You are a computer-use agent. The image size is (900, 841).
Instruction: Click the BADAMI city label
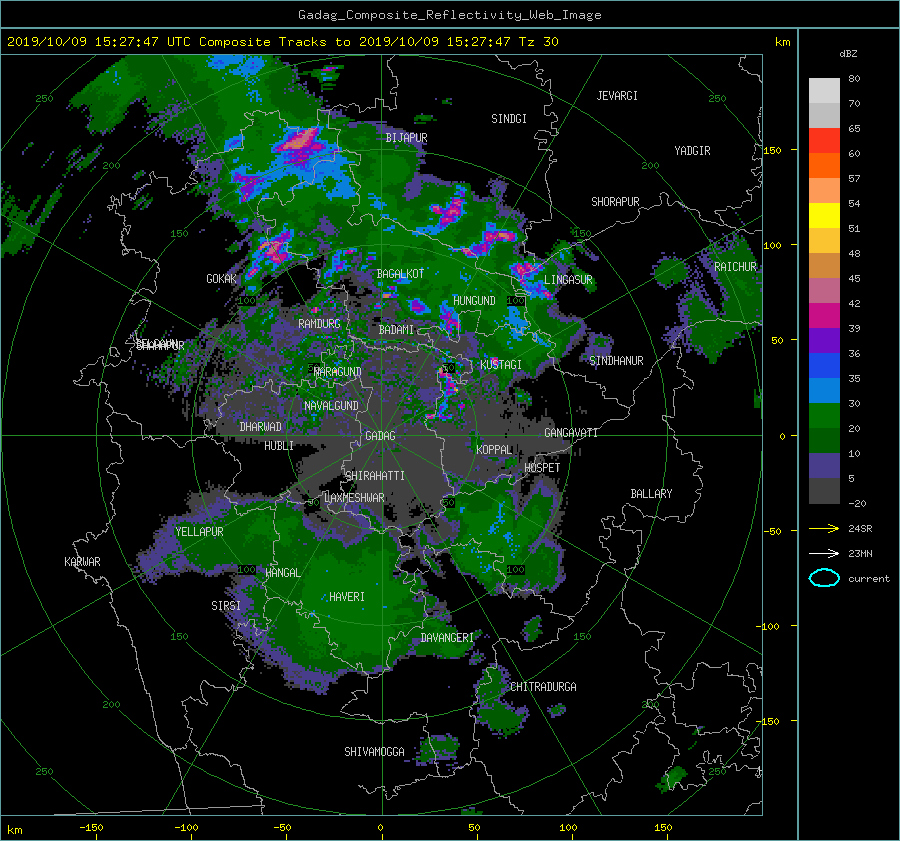click(396, 330)
